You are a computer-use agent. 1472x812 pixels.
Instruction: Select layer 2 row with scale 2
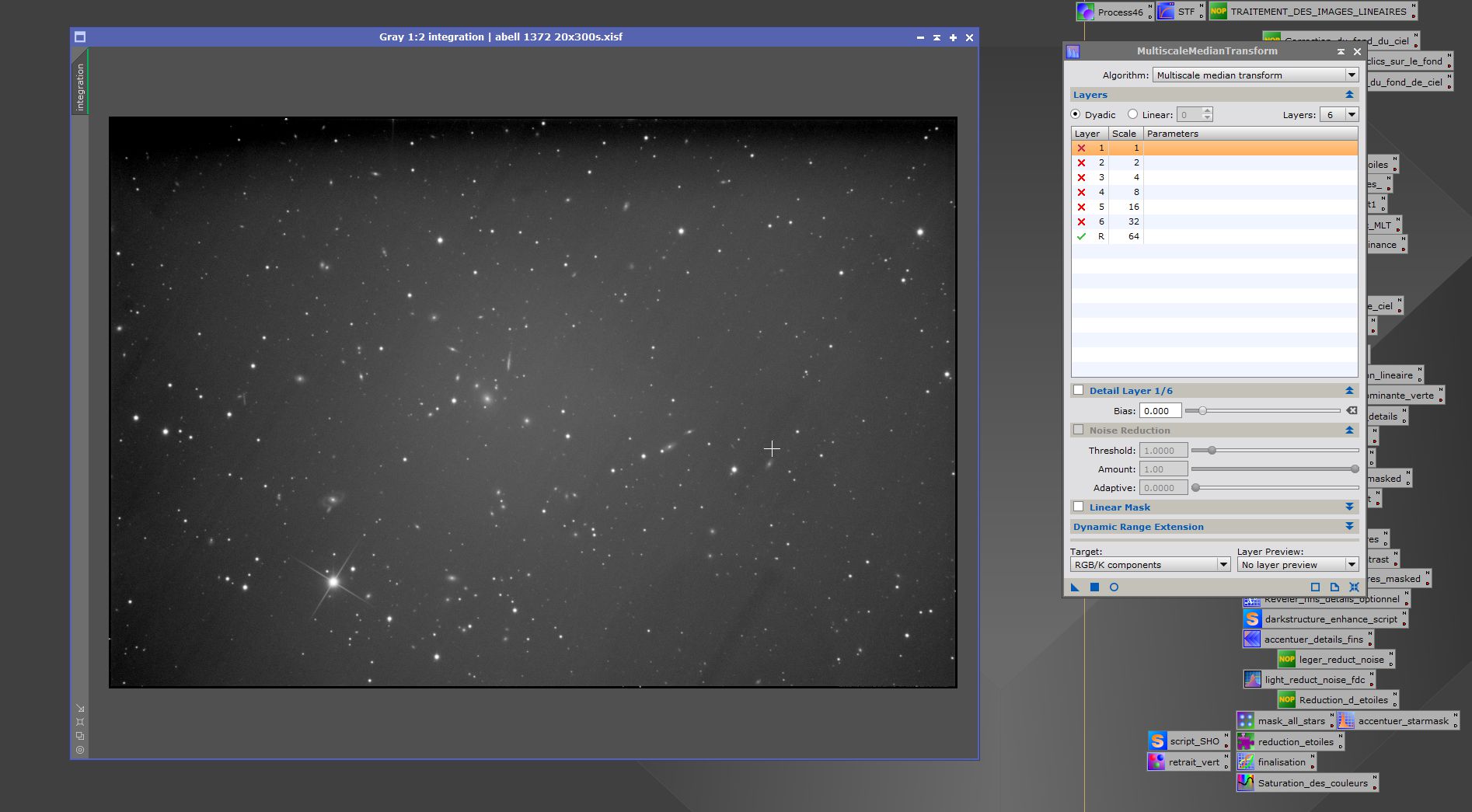click(1215, 162)
